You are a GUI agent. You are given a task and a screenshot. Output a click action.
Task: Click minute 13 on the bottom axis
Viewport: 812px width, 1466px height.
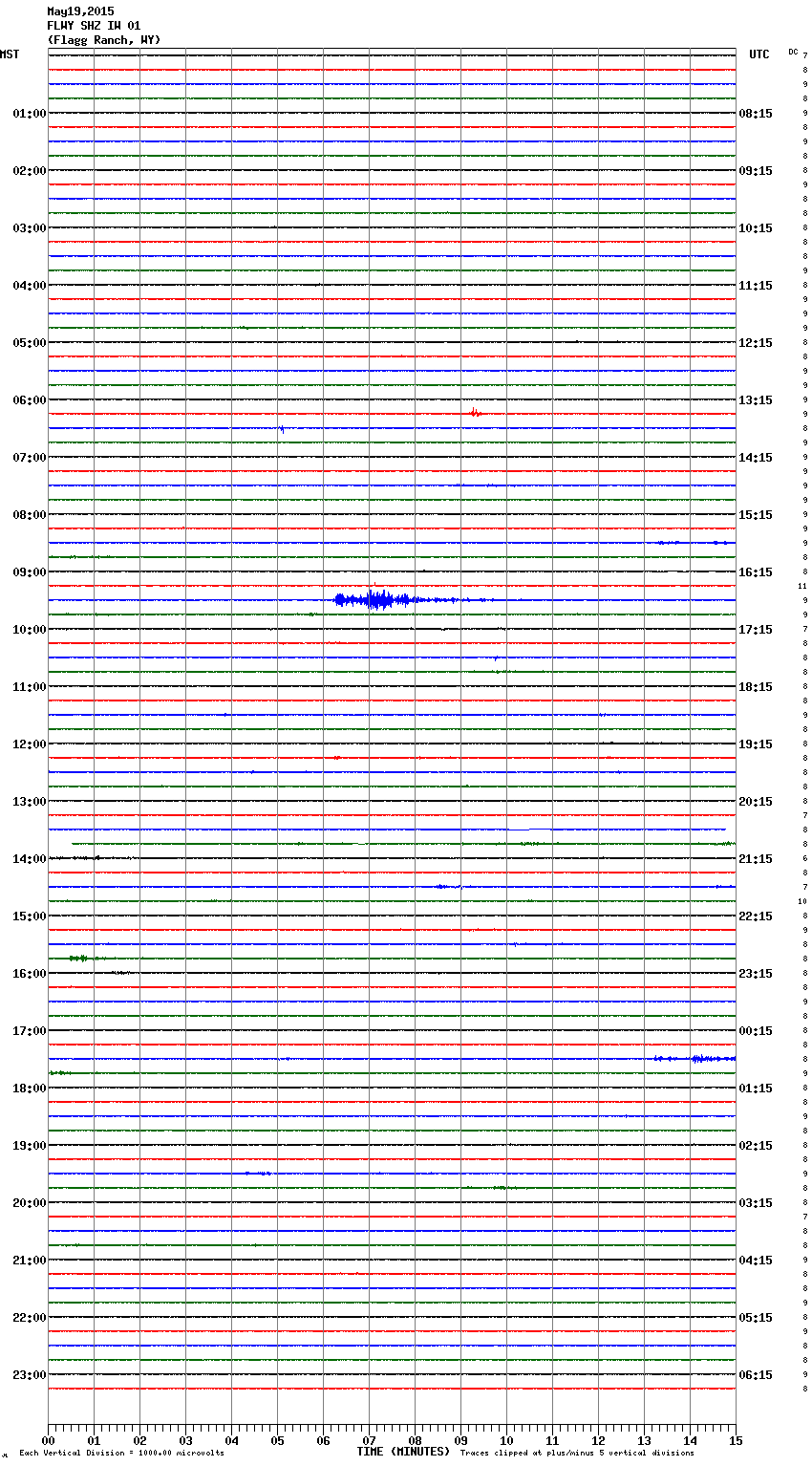pos(644,1440)
